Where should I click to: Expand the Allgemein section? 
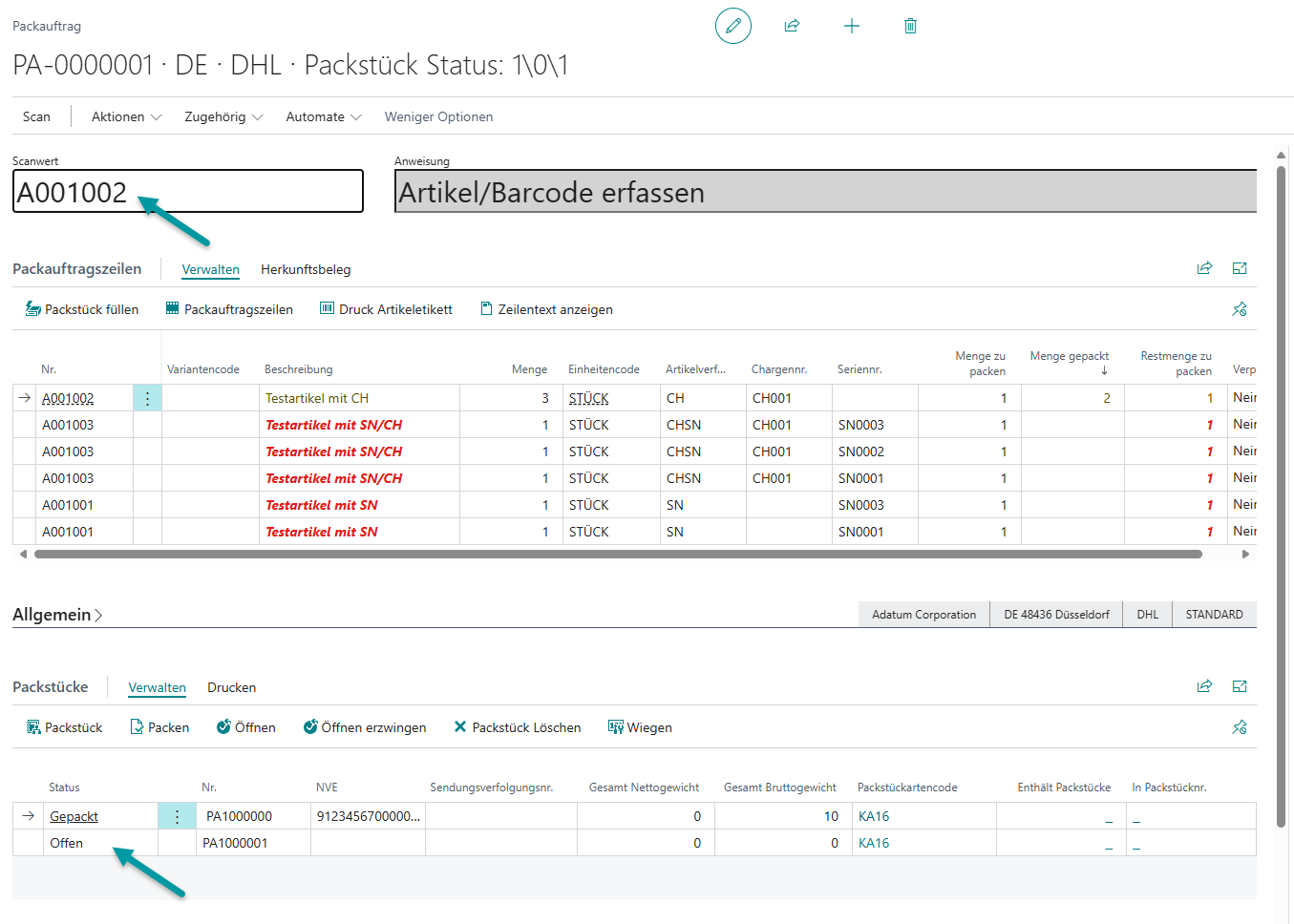(57, 615)
